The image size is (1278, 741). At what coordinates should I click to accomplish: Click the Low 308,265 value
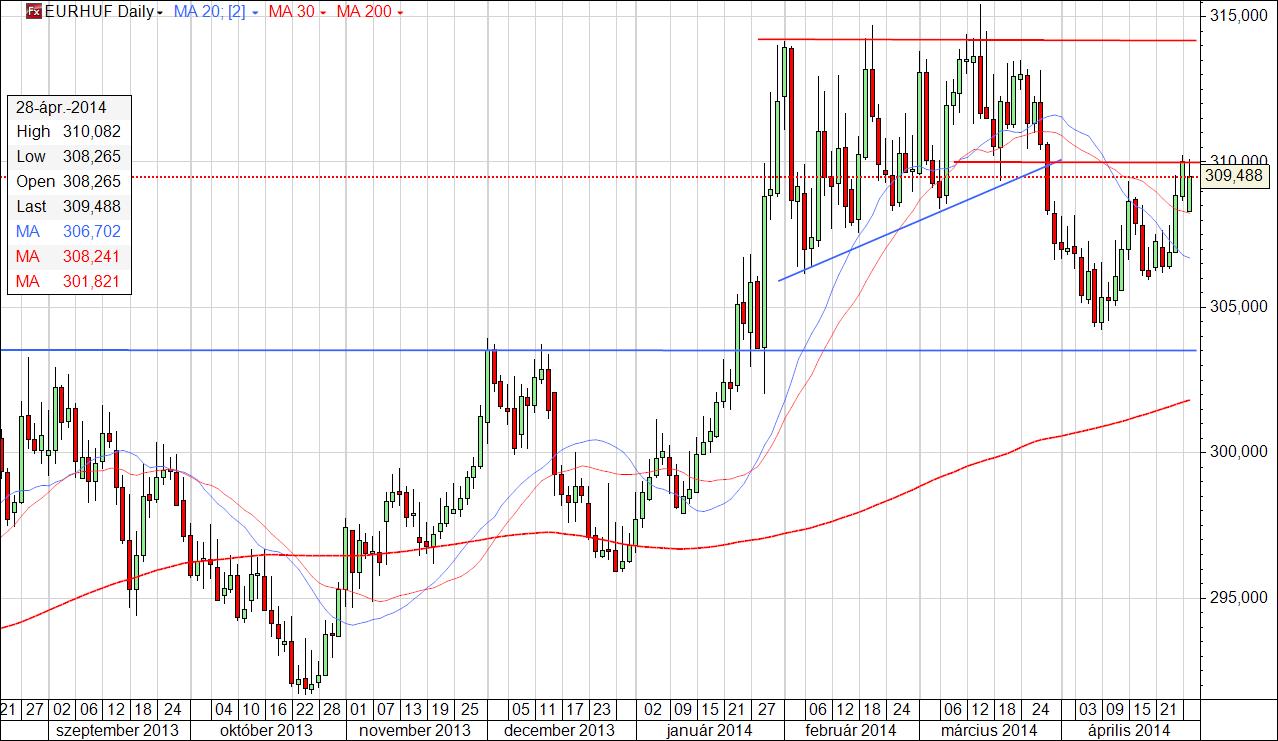click(x=91, y=156)
